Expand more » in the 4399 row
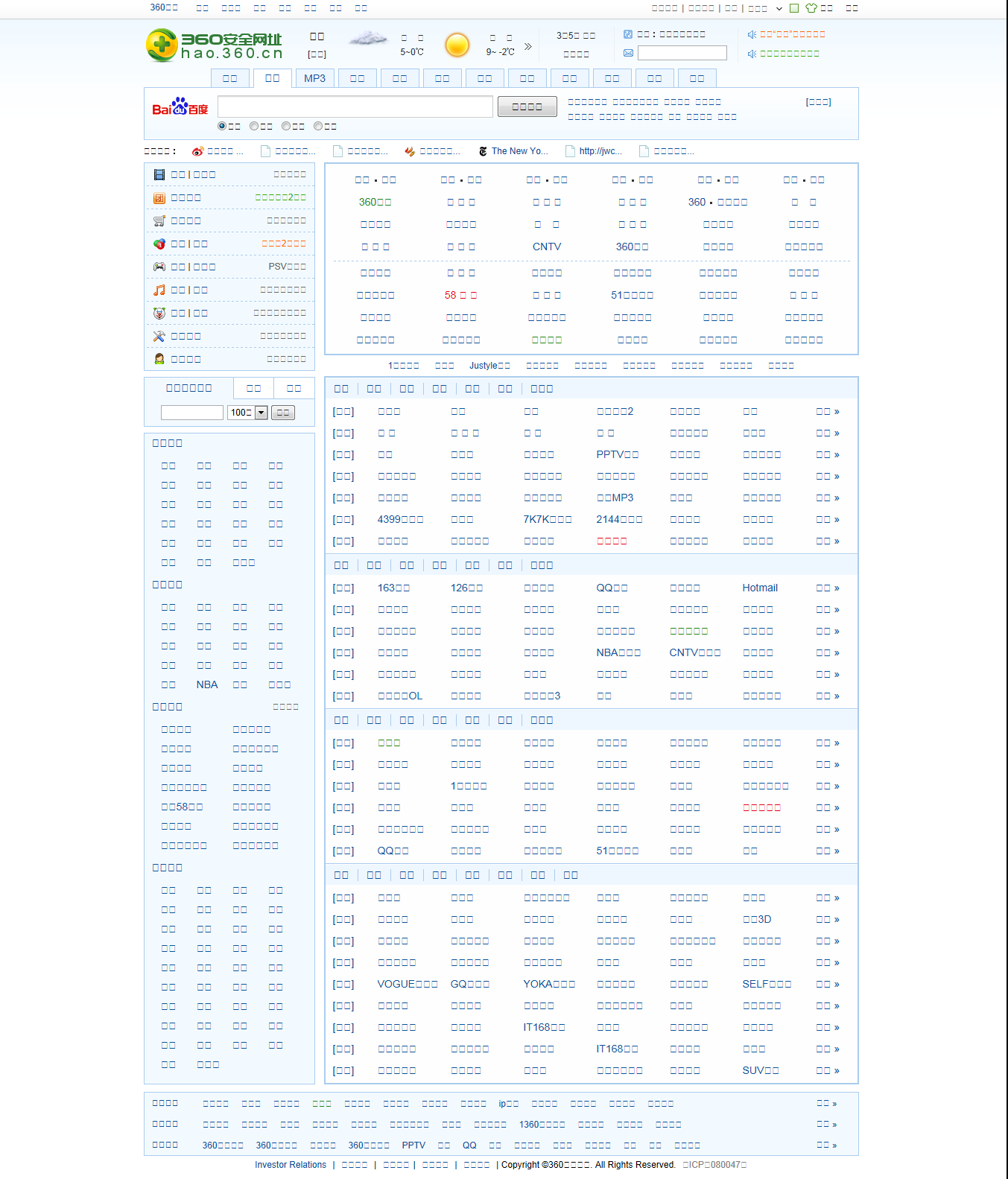 (x=828, y=520)
